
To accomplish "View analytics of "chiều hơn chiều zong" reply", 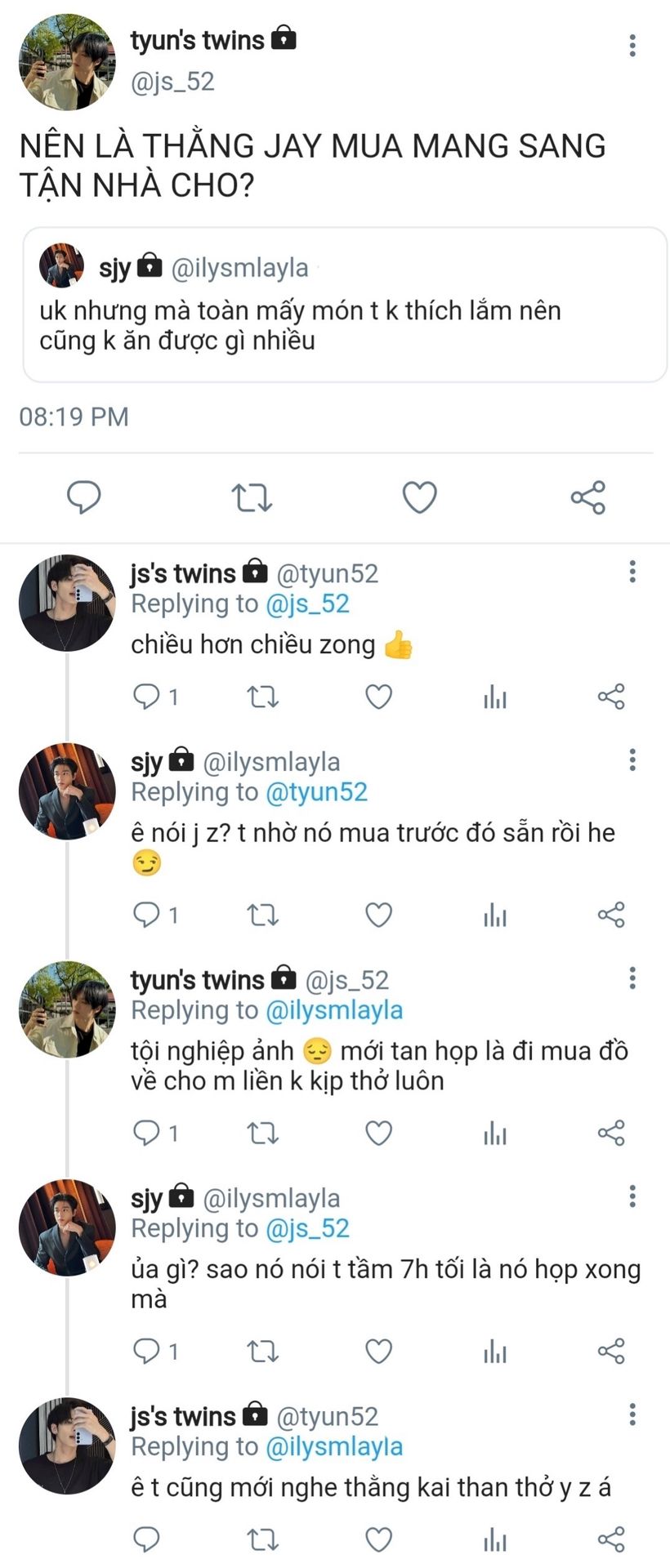I will point(494,697).
